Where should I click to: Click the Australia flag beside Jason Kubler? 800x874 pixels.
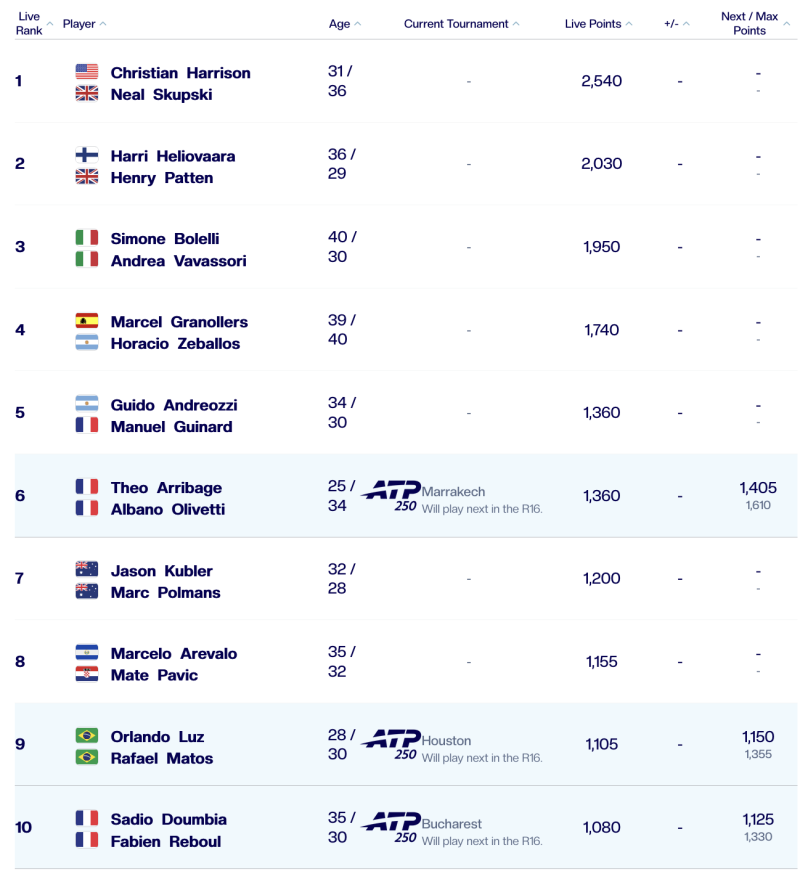pyautogui.click(x=87, y=570)
